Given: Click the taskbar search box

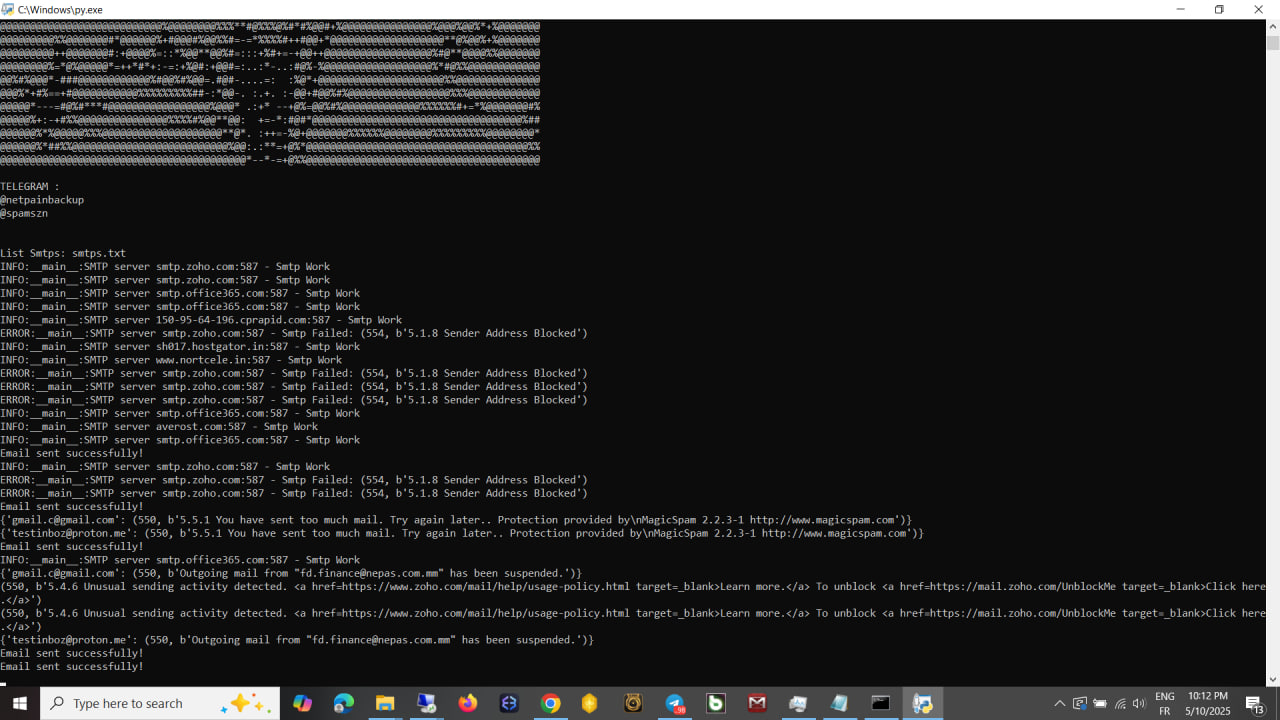Looking at the screenshot, I should coord(160,703).
